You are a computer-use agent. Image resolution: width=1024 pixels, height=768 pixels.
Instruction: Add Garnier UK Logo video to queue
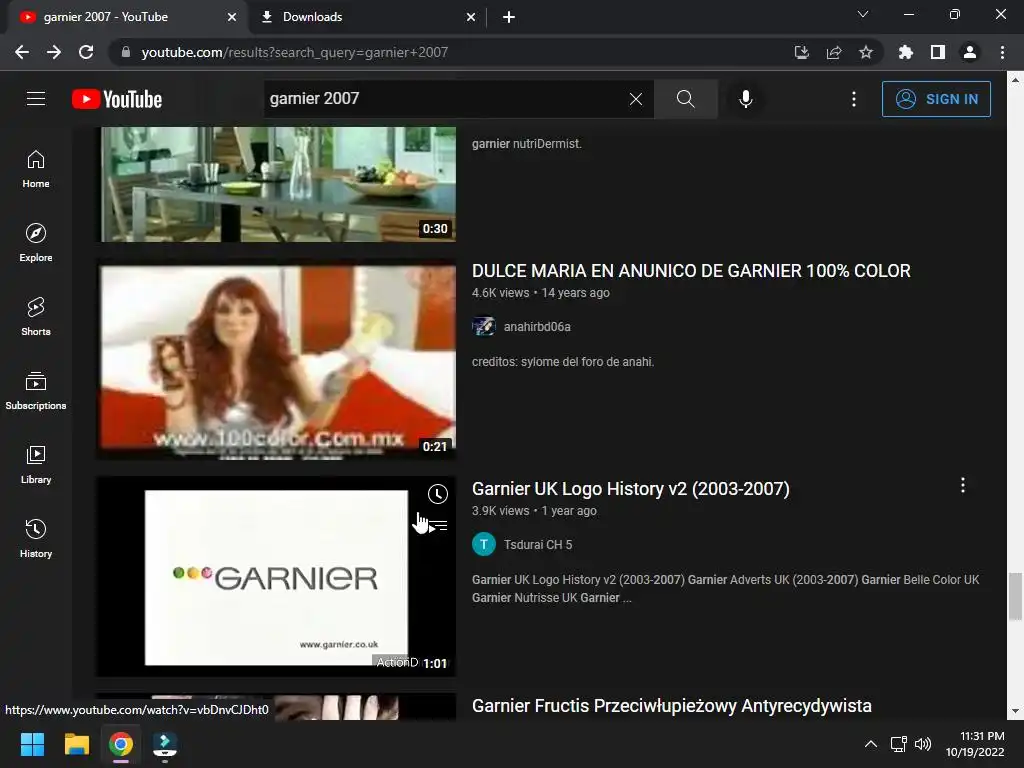coord(438,526)
